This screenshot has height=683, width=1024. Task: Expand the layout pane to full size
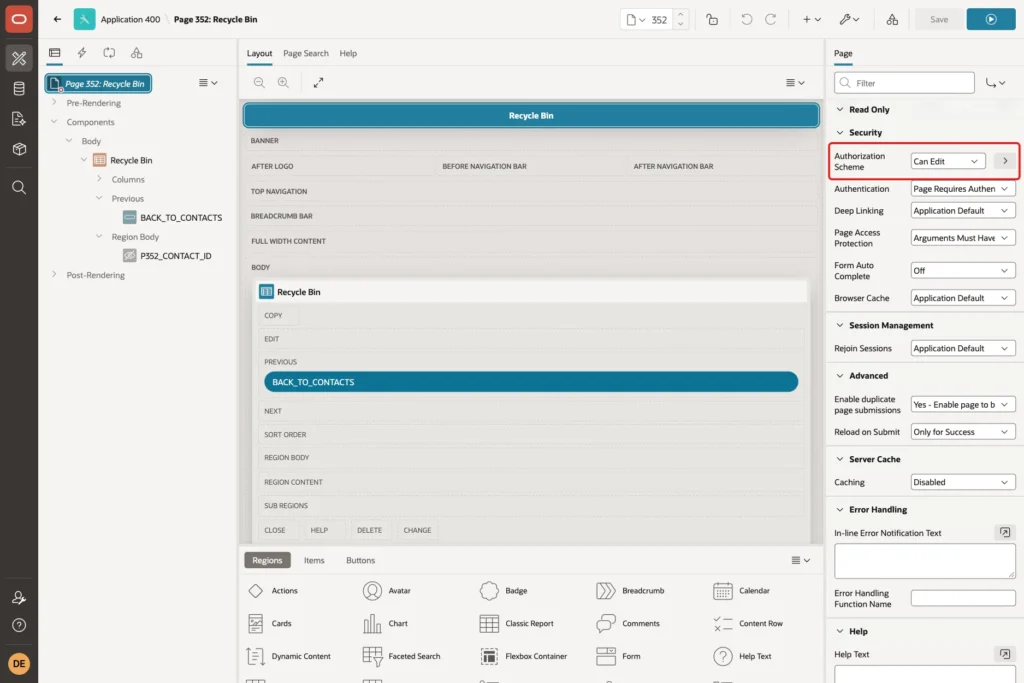pyautogui.click(x=318, y=82)
